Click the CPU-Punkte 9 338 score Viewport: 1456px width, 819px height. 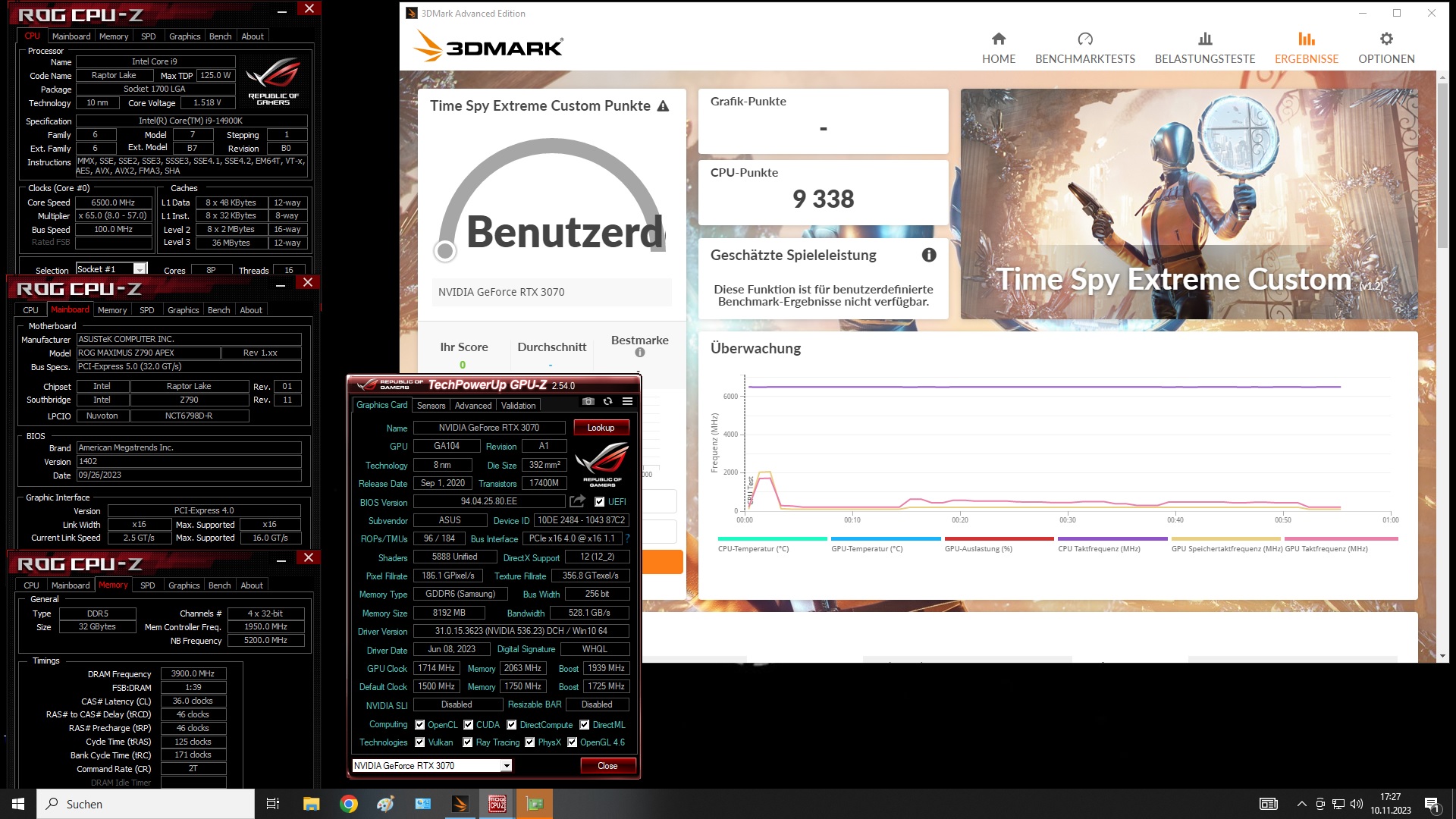click(823, 199)
